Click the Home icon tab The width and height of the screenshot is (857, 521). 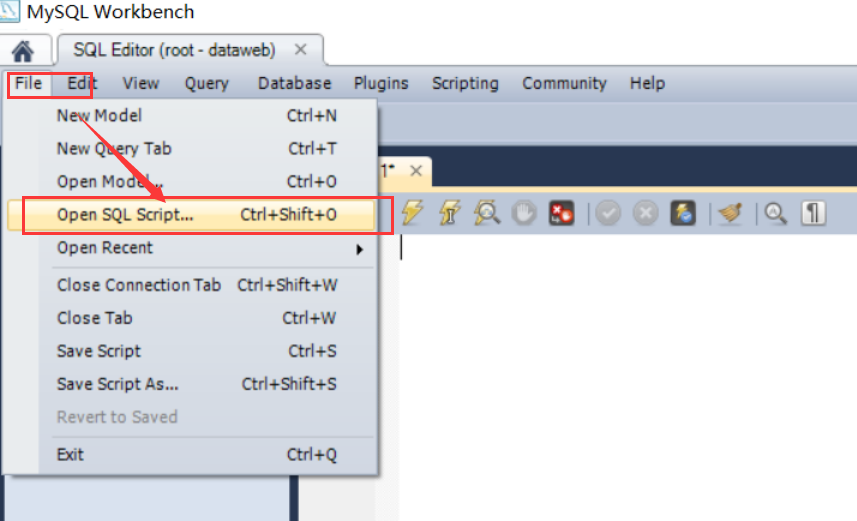(x=23, y=51)
